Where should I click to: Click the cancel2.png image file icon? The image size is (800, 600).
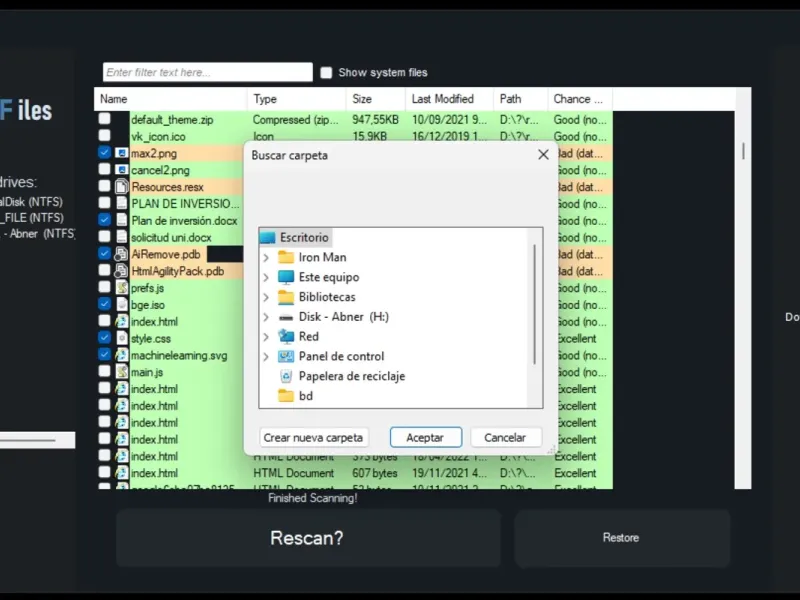click(x=121, y=170)
